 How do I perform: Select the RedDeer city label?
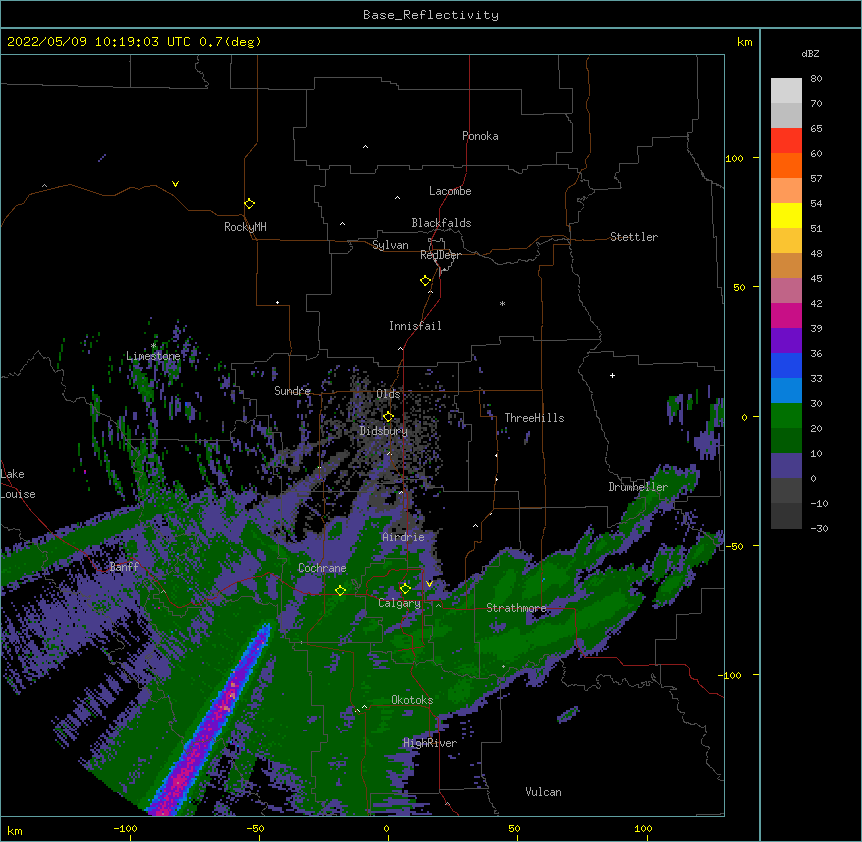440,255
